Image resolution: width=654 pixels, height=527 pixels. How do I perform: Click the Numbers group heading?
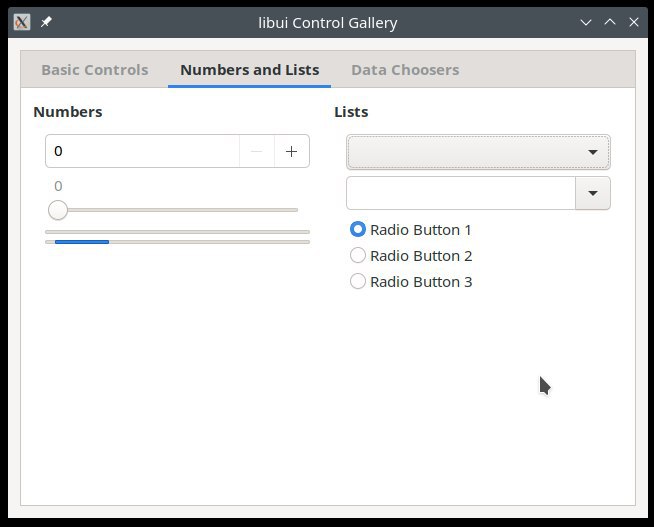(68, 112)
